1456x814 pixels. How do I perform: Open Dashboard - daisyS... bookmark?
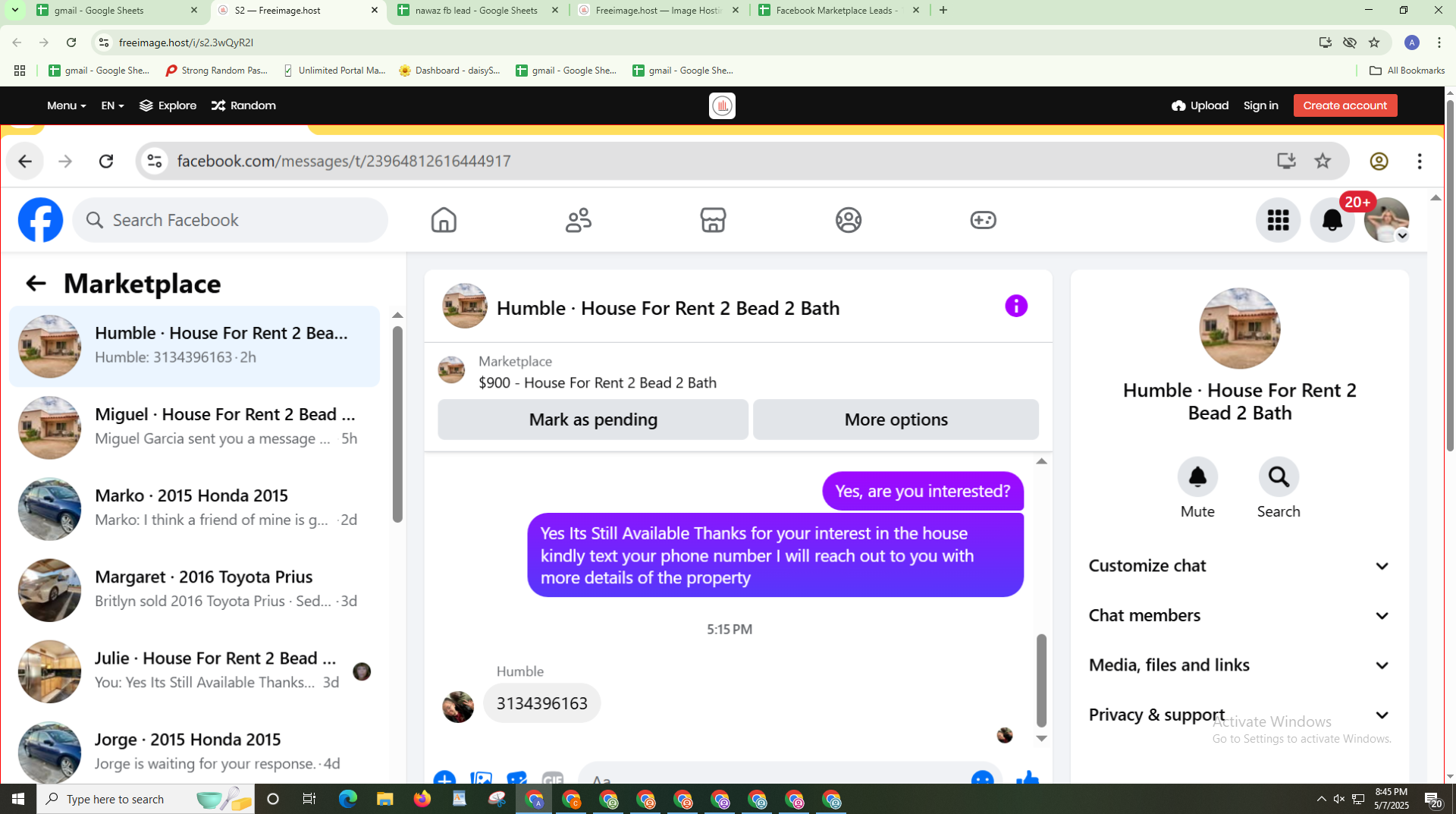(450, 71)
